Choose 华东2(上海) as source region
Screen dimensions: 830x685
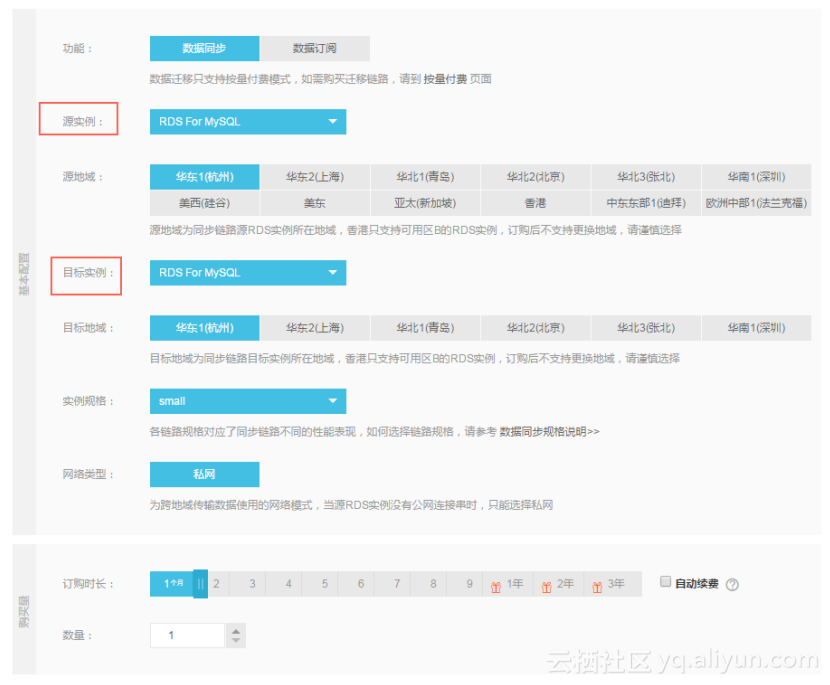(315, 176)
